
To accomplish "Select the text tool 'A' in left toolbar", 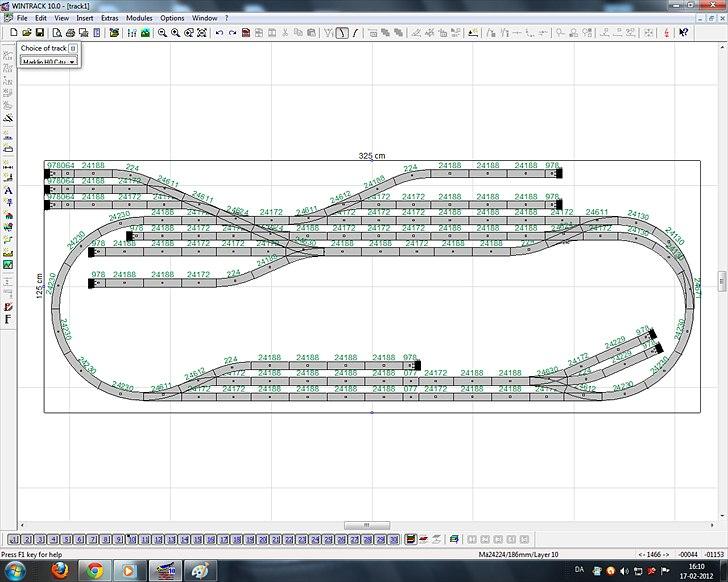I will point(8,190).
